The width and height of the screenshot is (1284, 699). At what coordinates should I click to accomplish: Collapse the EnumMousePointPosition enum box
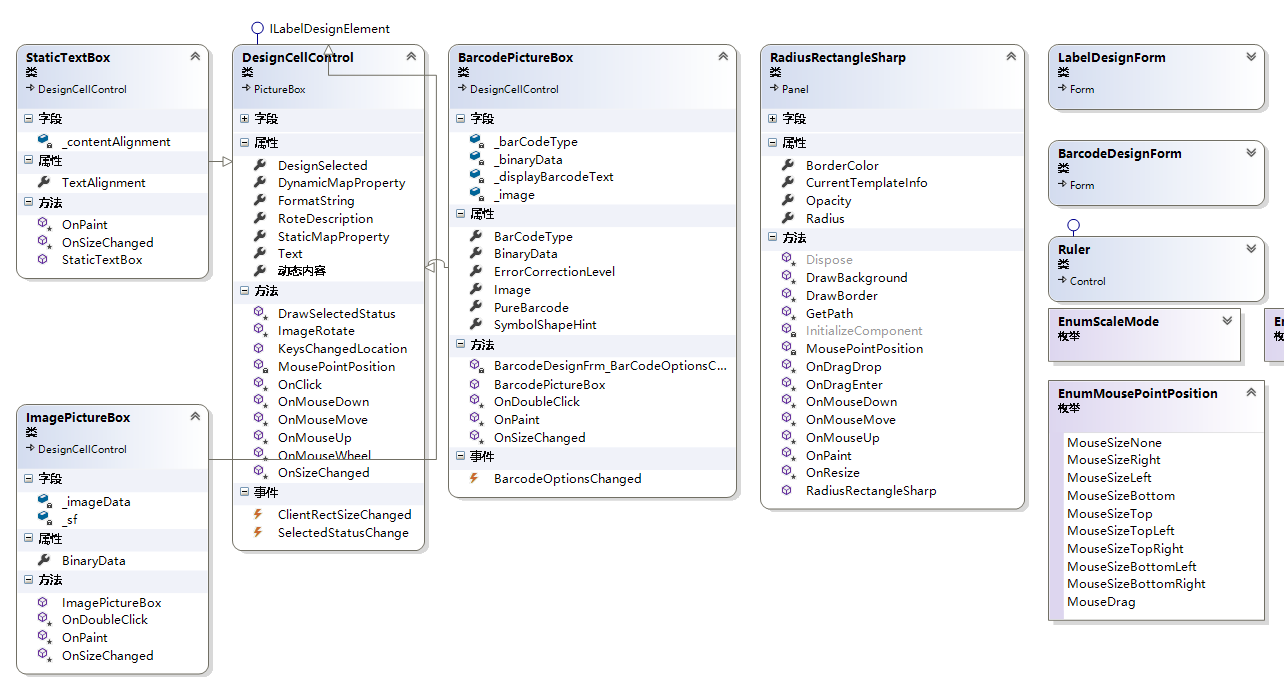(1251, 393)
